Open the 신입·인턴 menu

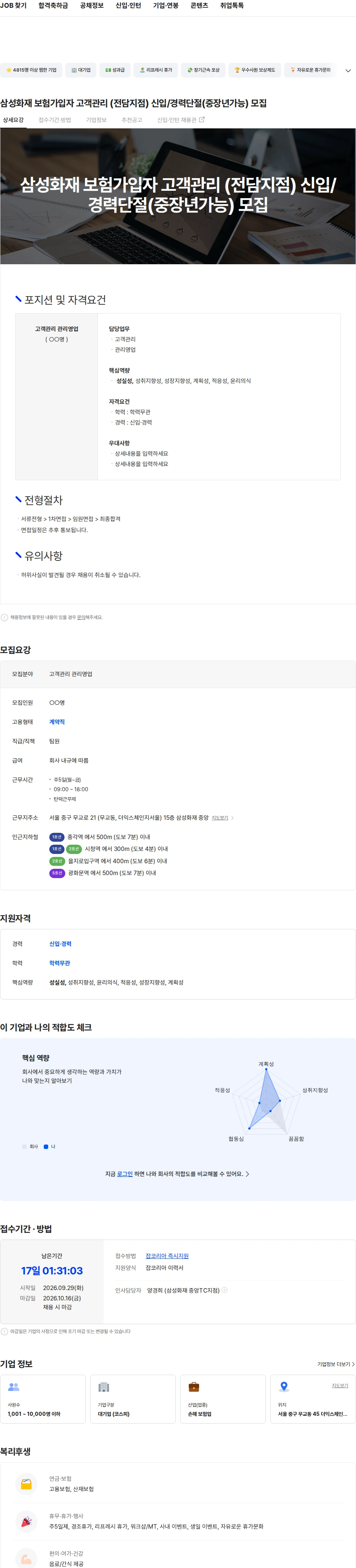[x=128, y=6]
